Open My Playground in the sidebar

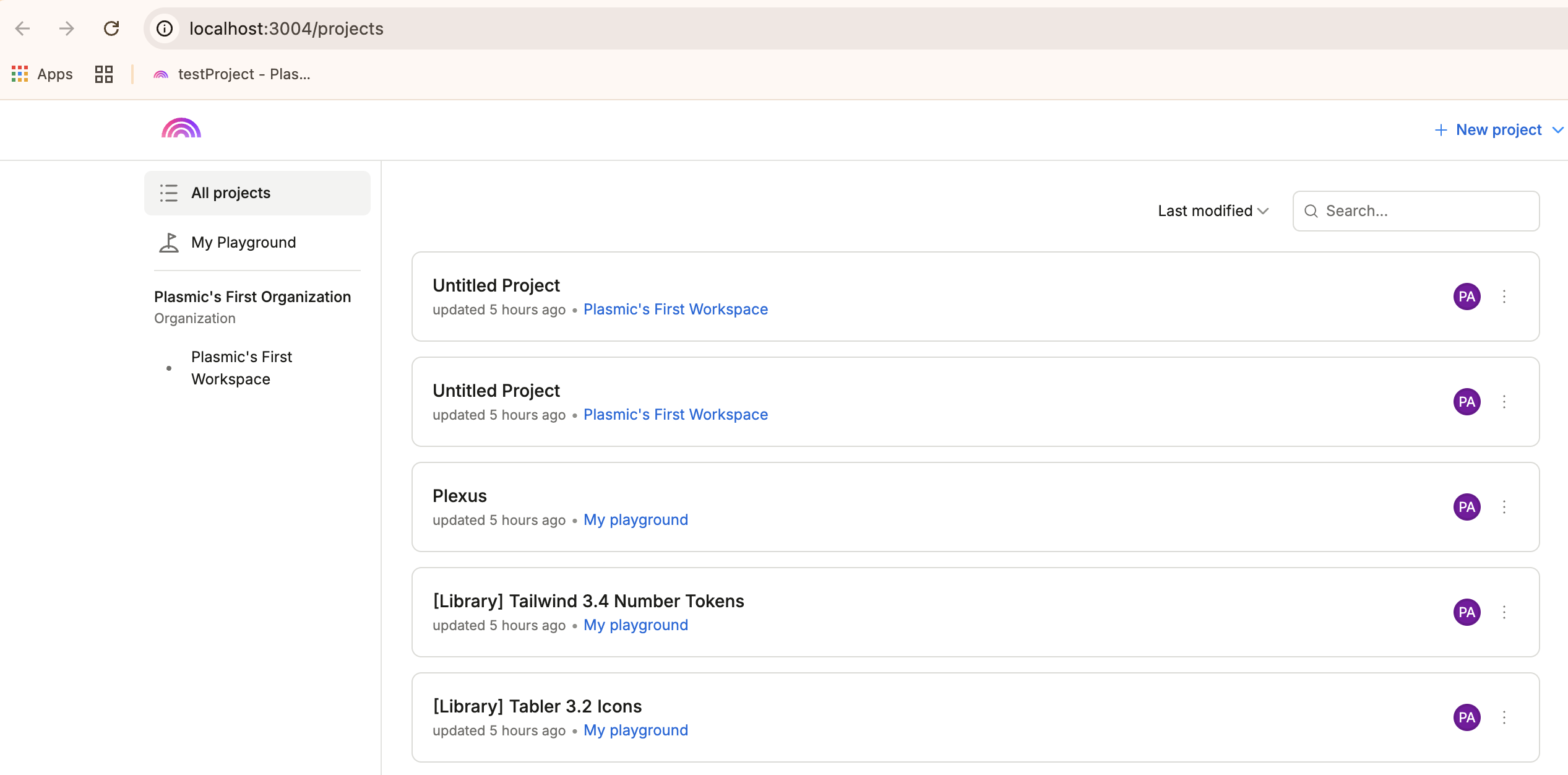[243, 243]
